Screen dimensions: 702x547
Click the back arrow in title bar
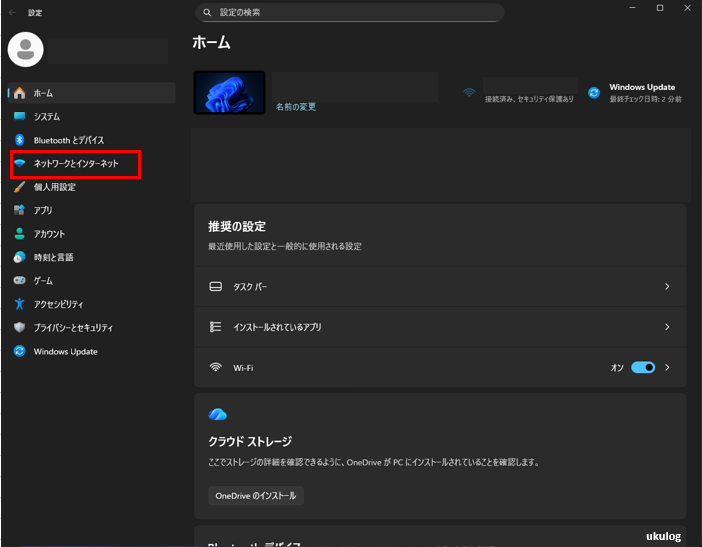[12, 13]
